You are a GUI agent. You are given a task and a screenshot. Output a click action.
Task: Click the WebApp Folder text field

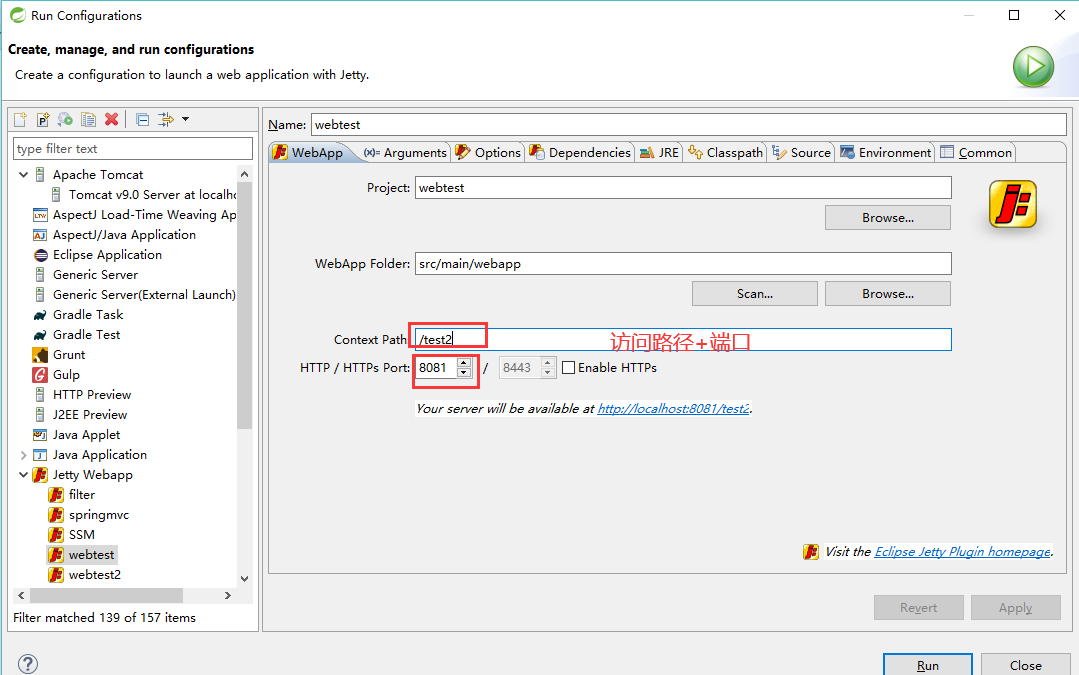tap(683, 264)
